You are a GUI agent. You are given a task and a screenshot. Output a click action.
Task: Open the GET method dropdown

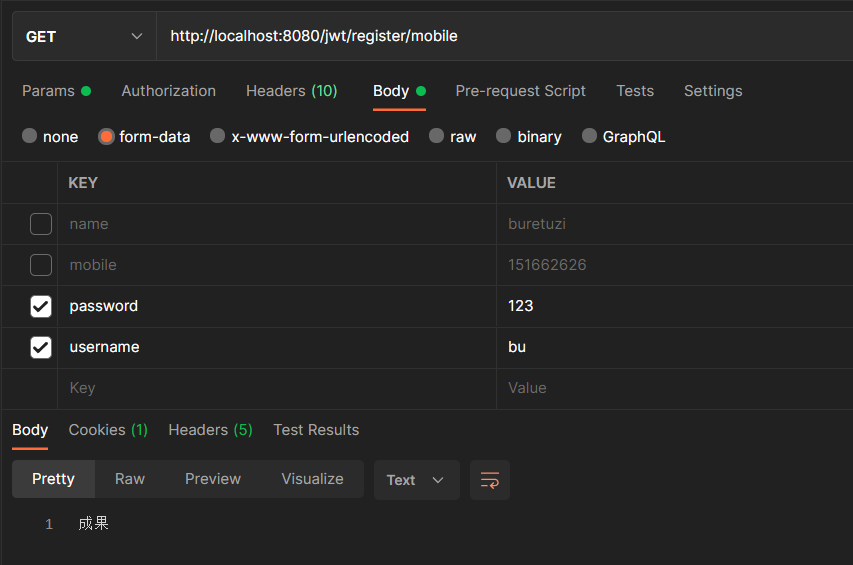84,37
